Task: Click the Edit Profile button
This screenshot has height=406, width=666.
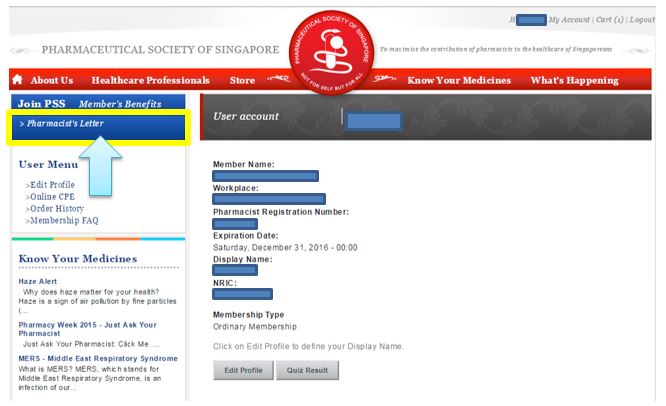Action: point(243,370)
